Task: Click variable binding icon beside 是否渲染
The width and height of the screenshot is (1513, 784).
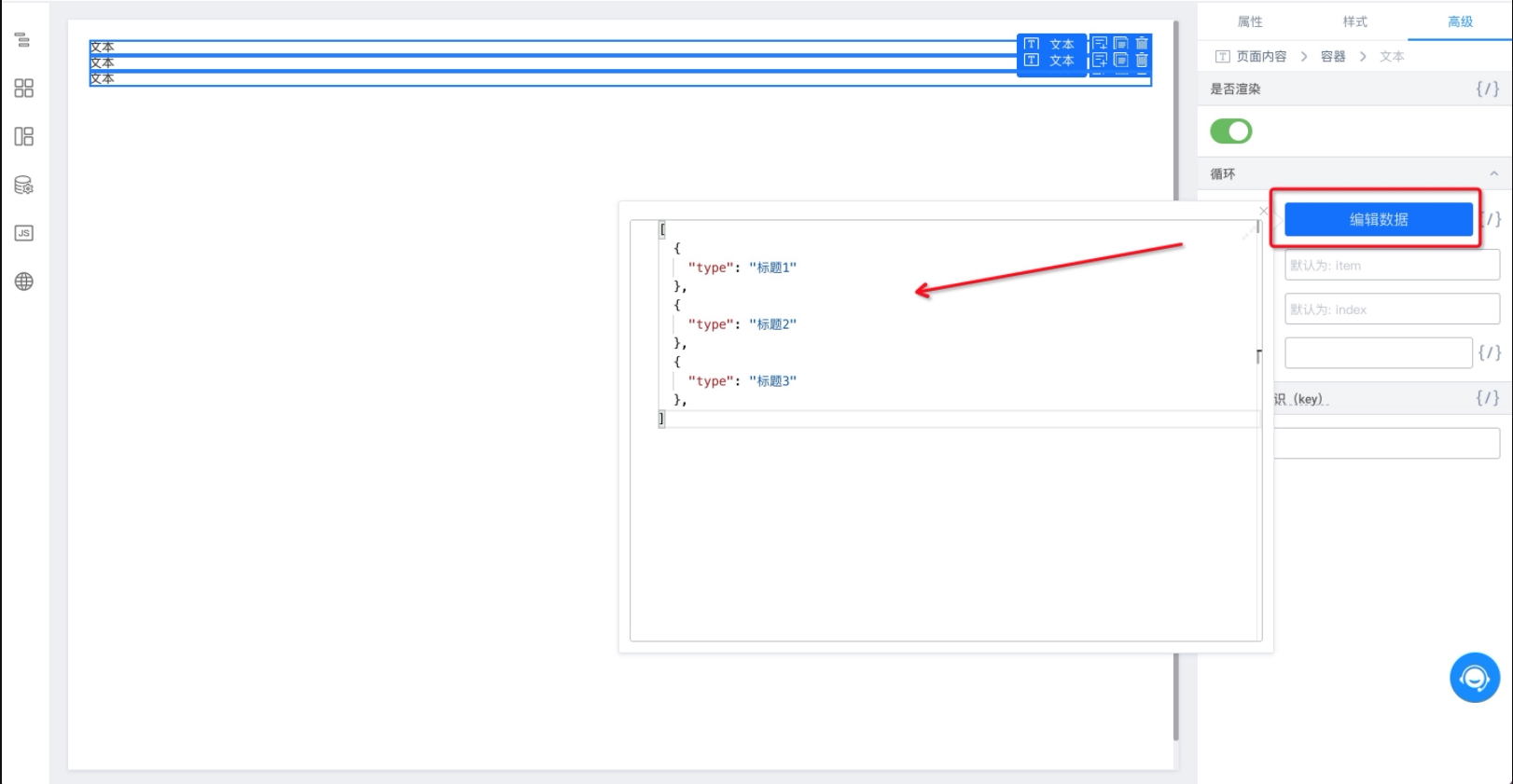Action: click(x=1488, y=89)
